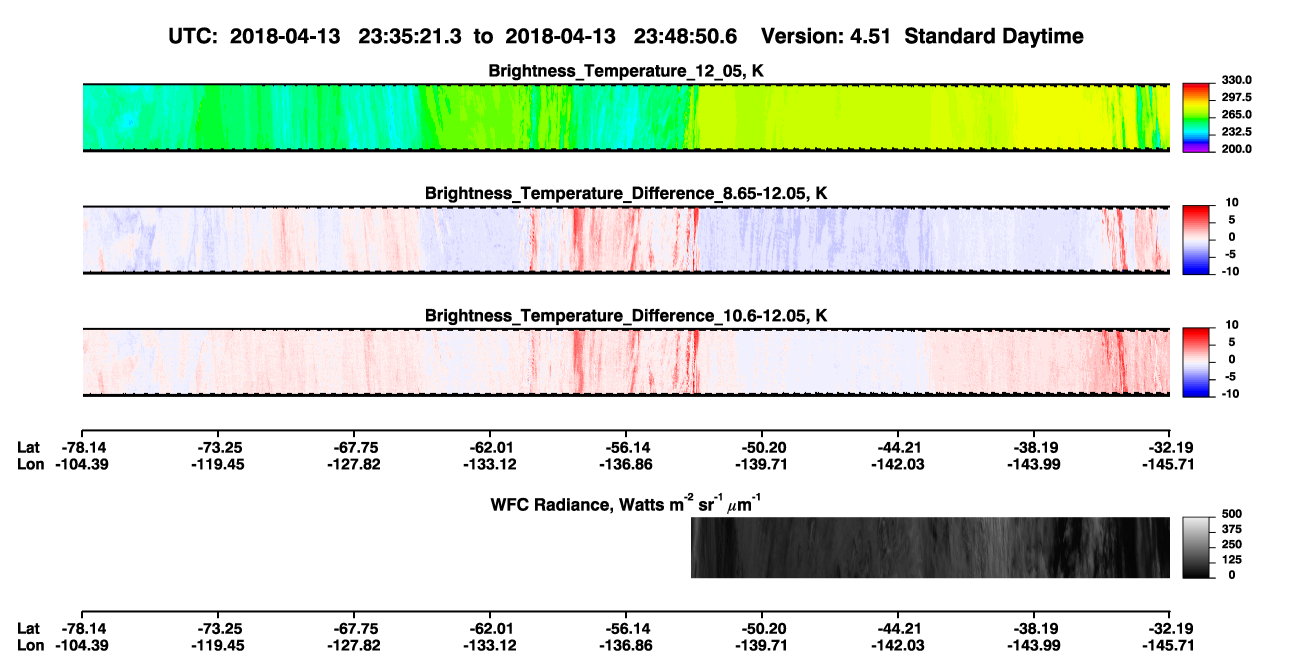Click the 265.0 colorbar tick label
The image size is (1300, 667).
point(1234,115)
